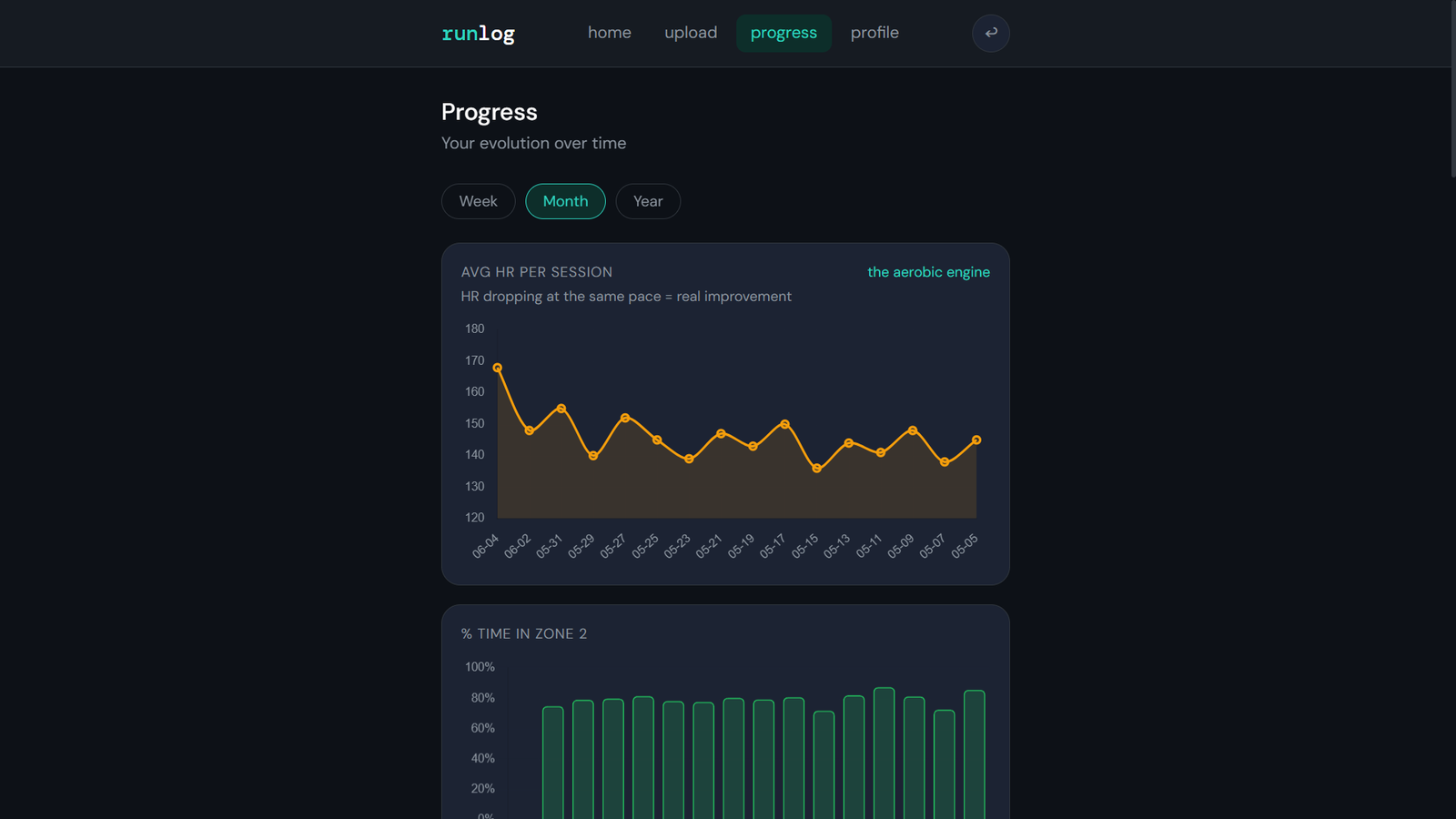Screen dimensions: 1456x819
Task: Select the Month time range
Action: coord(565,201)
